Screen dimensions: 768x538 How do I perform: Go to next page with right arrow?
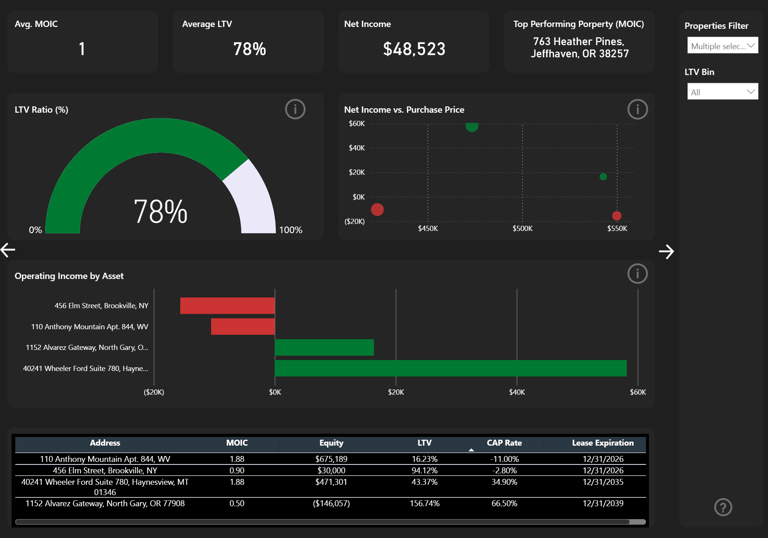[666, 251]
